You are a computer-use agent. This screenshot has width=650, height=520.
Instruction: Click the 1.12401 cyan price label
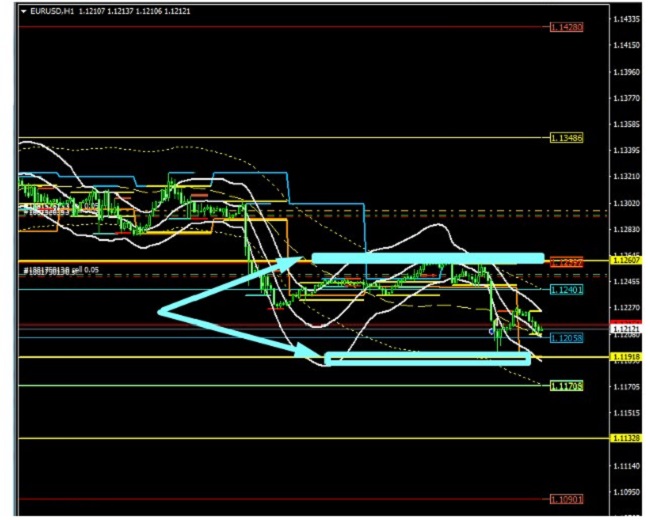click(565, 290)
